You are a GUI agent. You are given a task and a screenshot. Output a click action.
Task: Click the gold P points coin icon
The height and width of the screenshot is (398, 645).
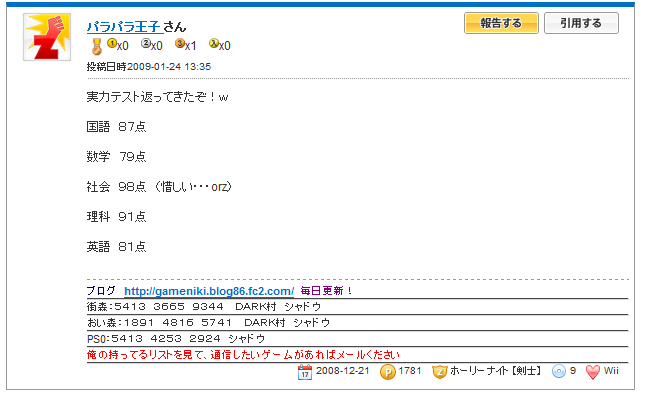[387, 372]
